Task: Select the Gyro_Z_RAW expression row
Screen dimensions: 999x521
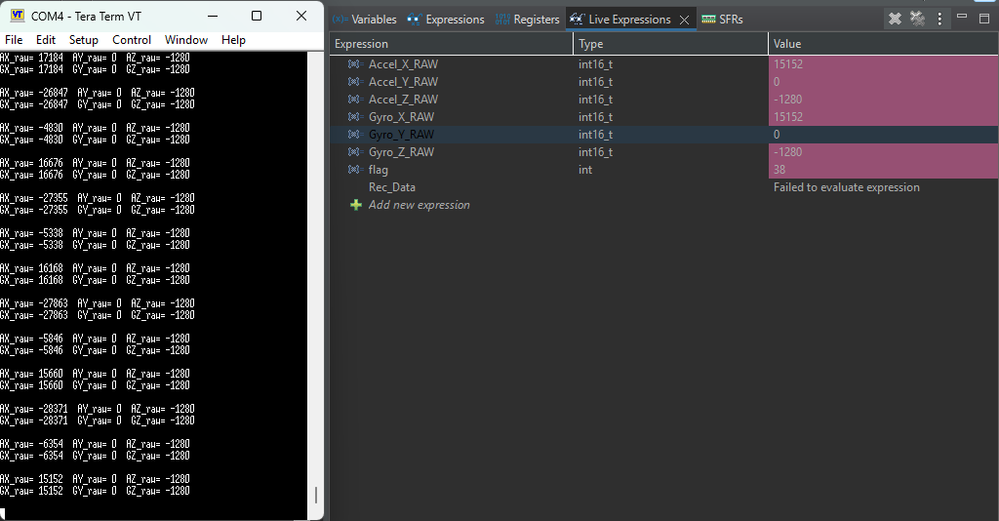Action: pyautogui.click(x=665, y=152)
